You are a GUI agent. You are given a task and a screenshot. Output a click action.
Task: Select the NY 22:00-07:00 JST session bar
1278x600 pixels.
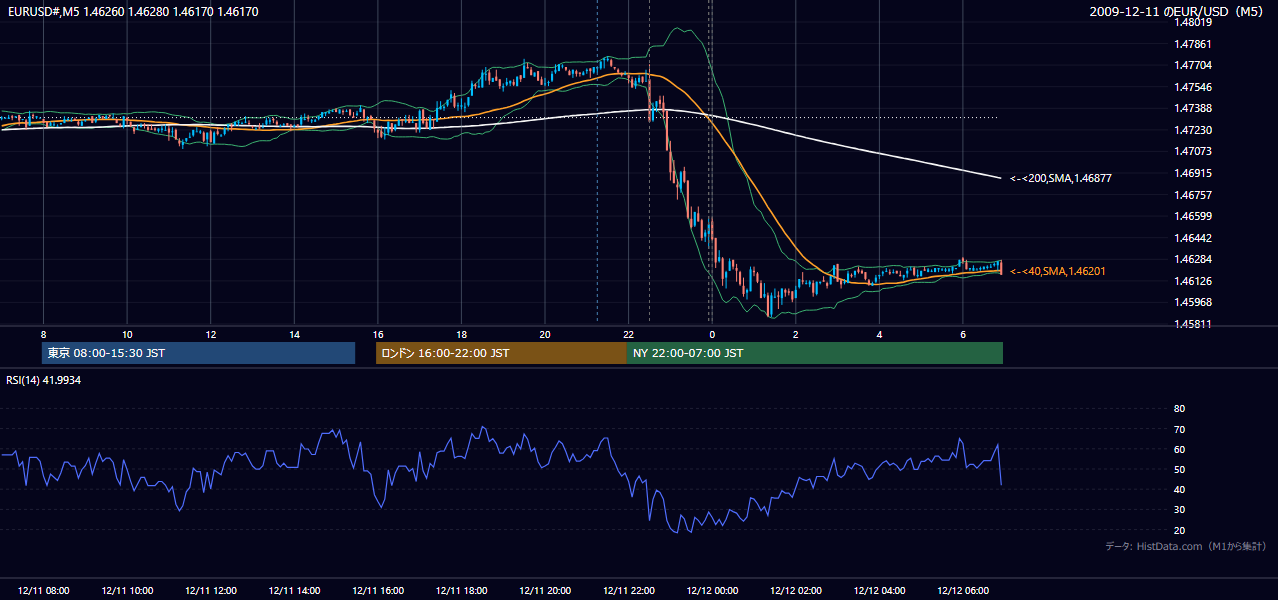click(815, 353)
